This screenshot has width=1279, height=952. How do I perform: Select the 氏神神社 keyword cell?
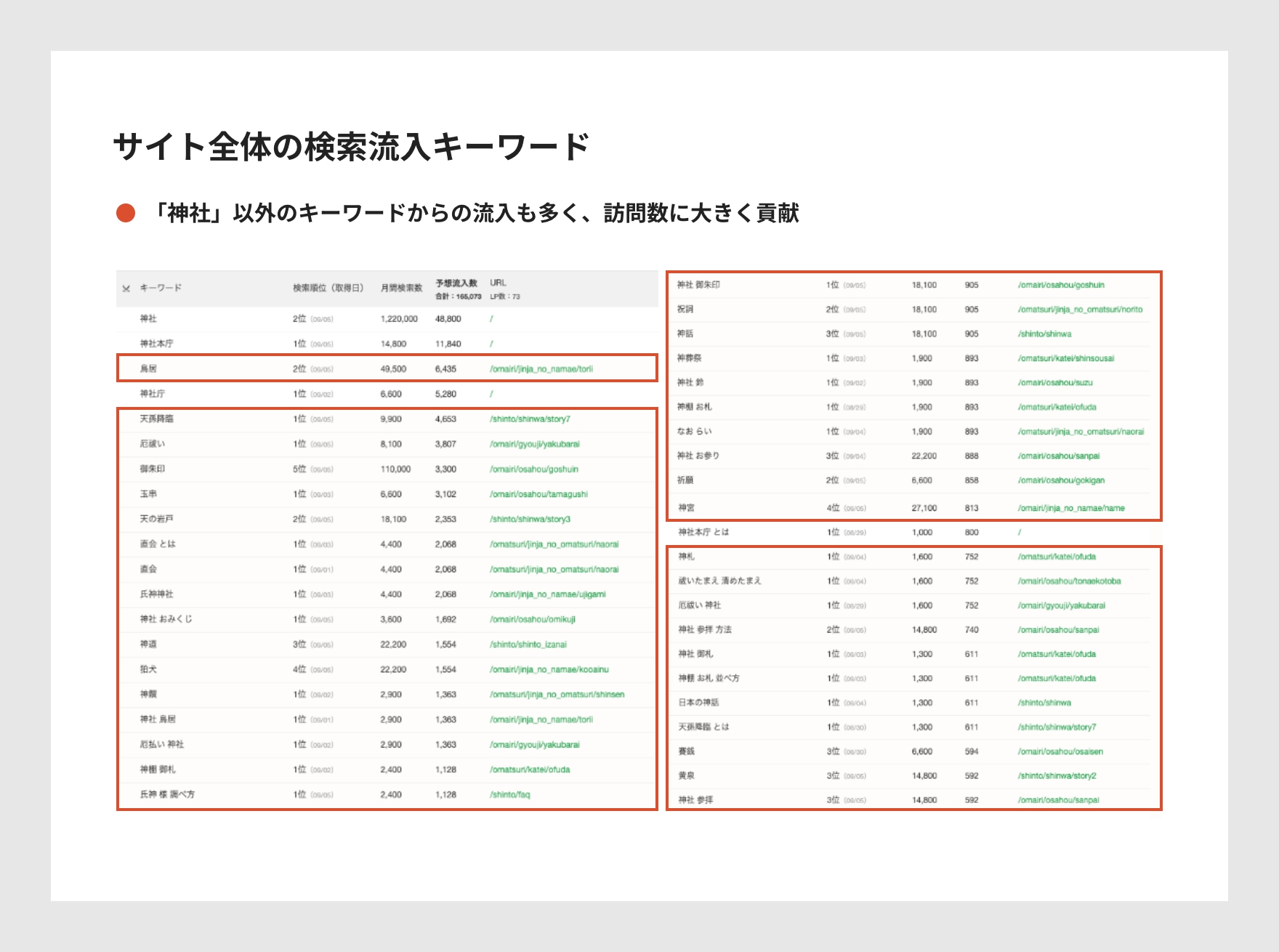tap(156, 594)
